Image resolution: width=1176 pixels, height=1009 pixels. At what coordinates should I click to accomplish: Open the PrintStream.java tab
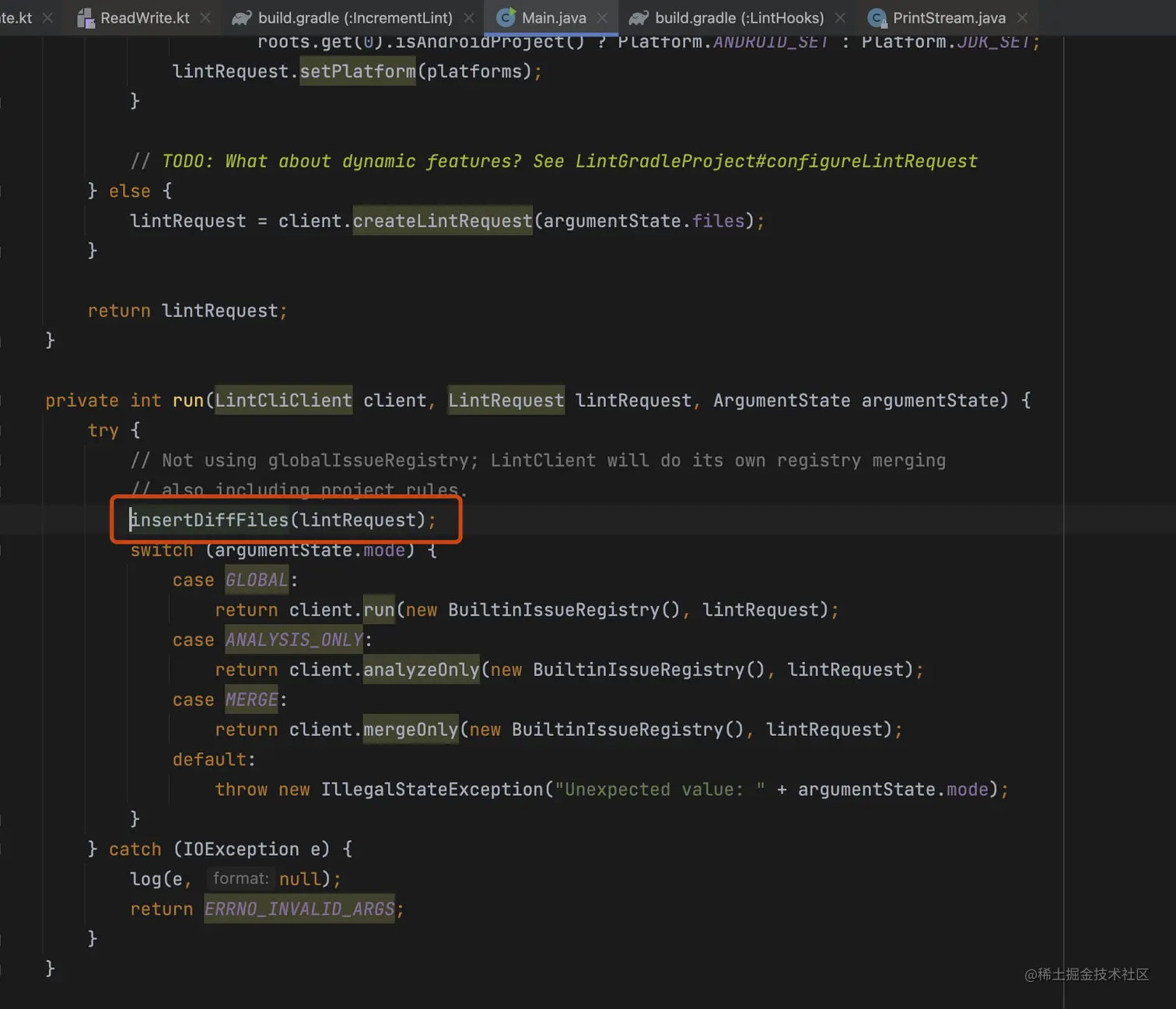949,17
